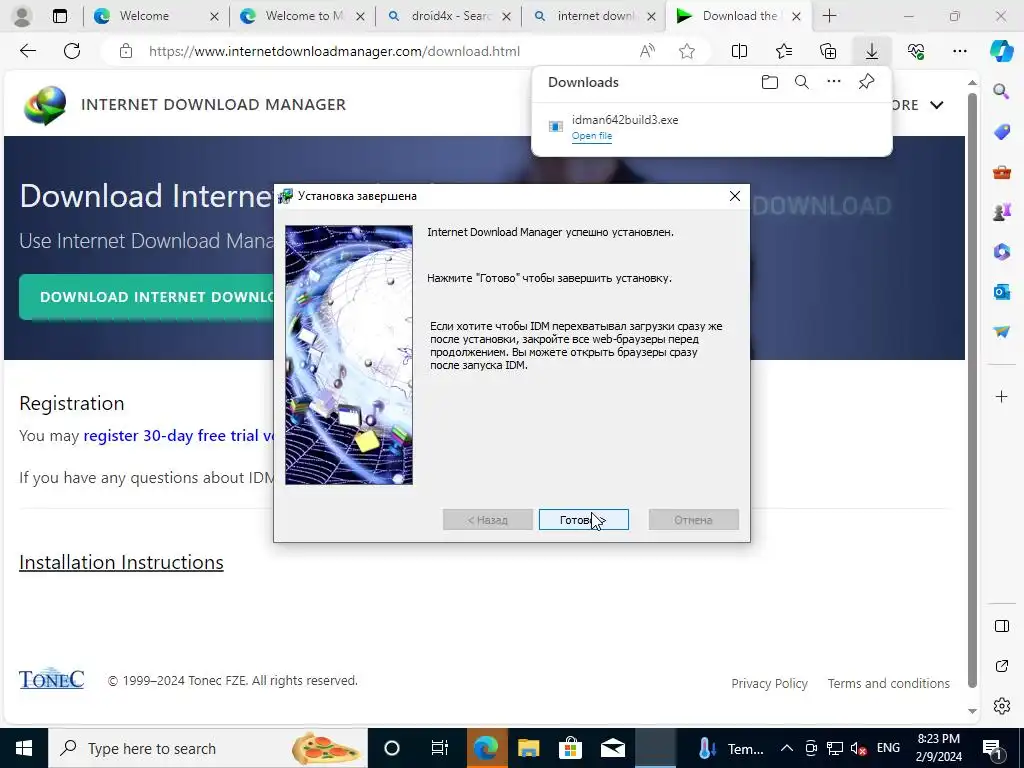Open Installation Instructions link
1024x768 pixels.
click(x=121, y=562)
